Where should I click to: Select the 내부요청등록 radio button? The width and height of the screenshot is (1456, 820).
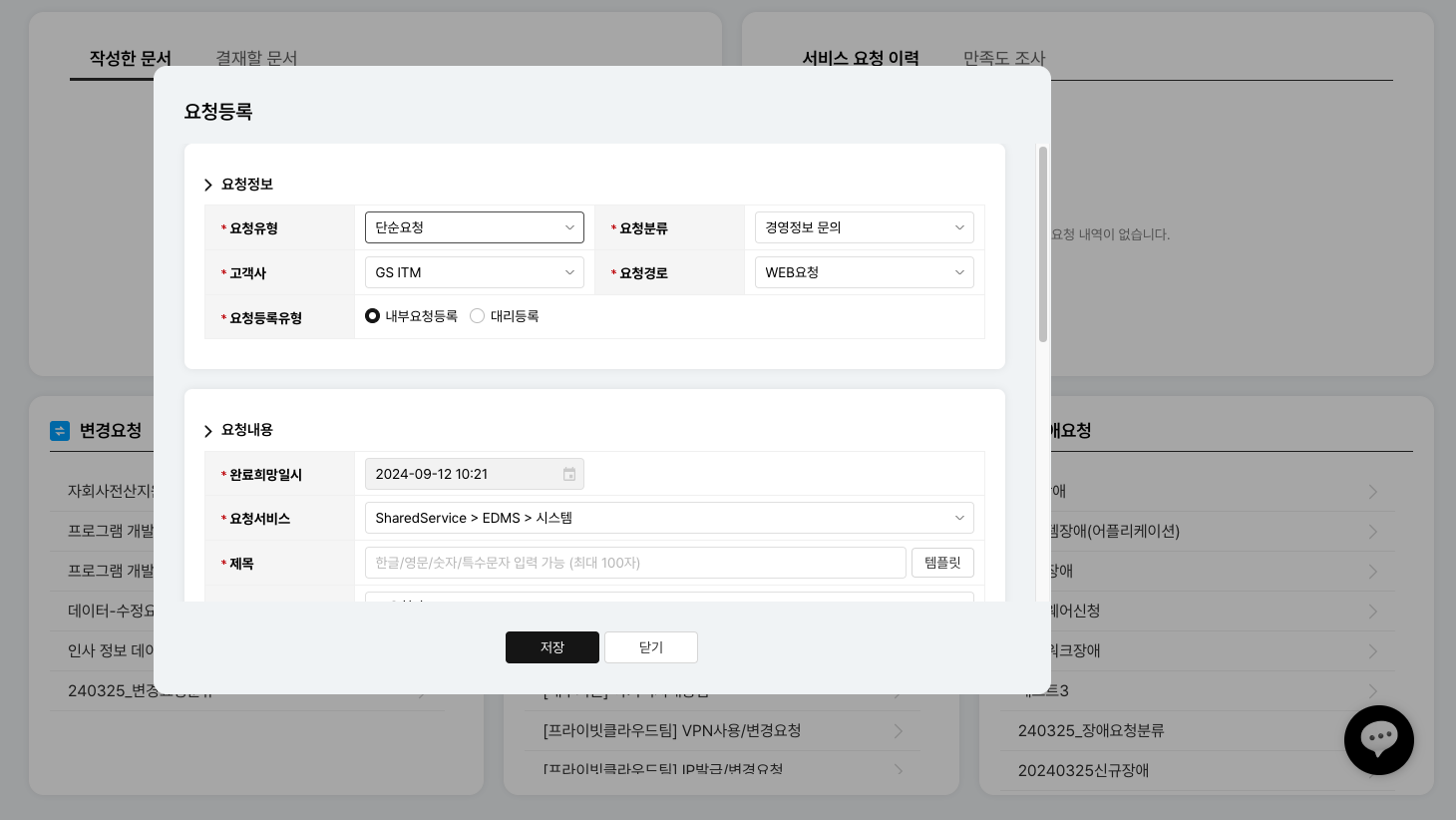click(372, 316)
